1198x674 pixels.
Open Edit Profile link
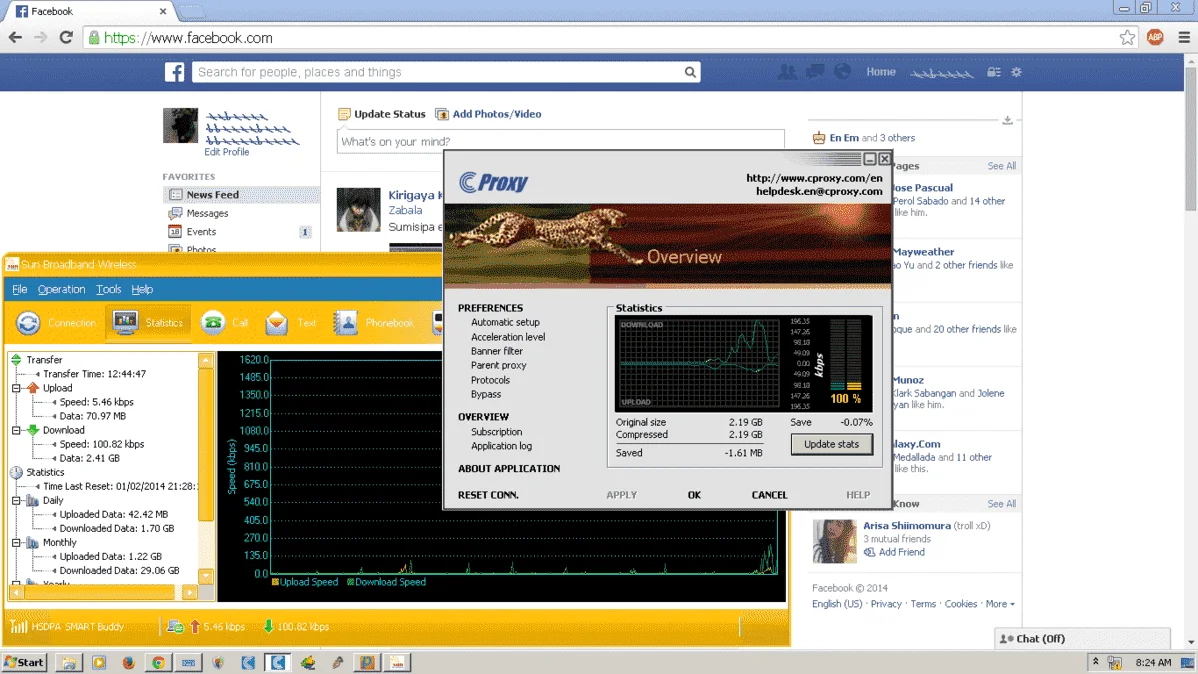(x=226, y=152)
